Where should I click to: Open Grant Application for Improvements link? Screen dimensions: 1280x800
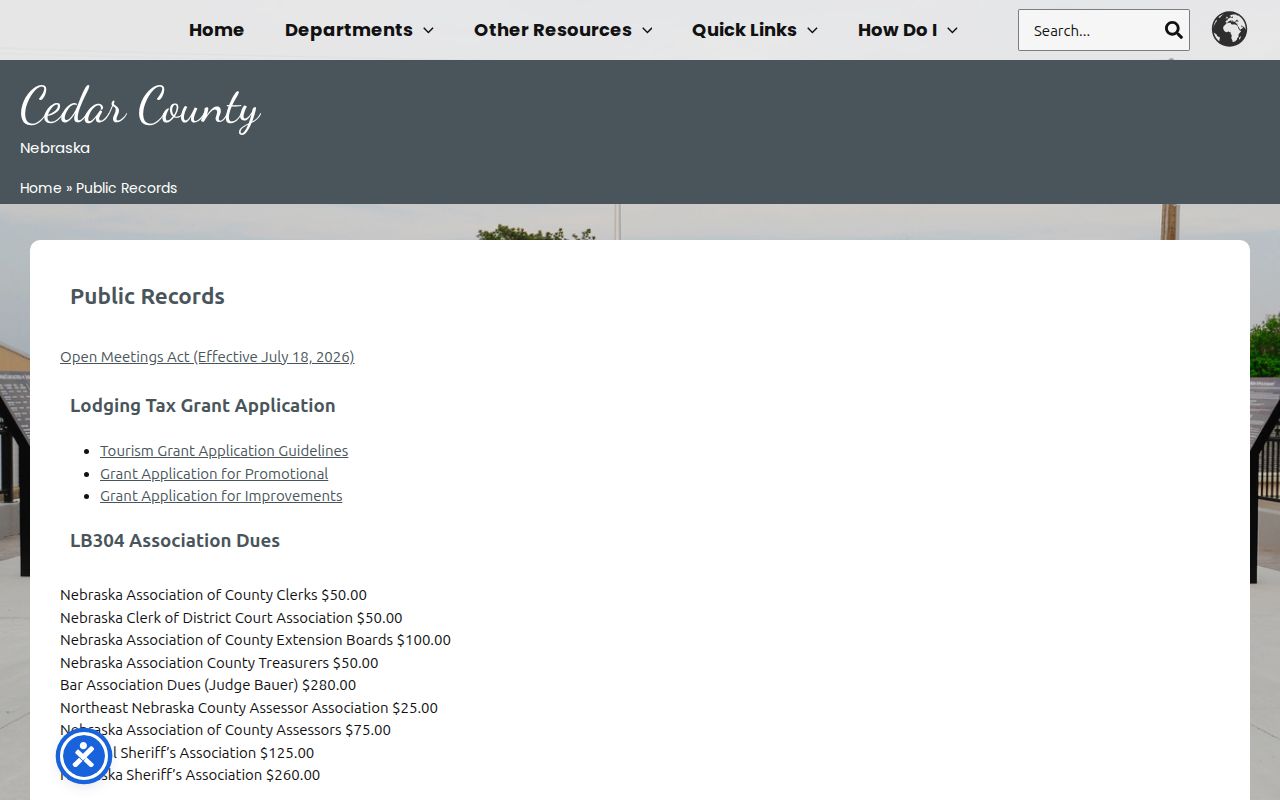[x=221, y=496]
